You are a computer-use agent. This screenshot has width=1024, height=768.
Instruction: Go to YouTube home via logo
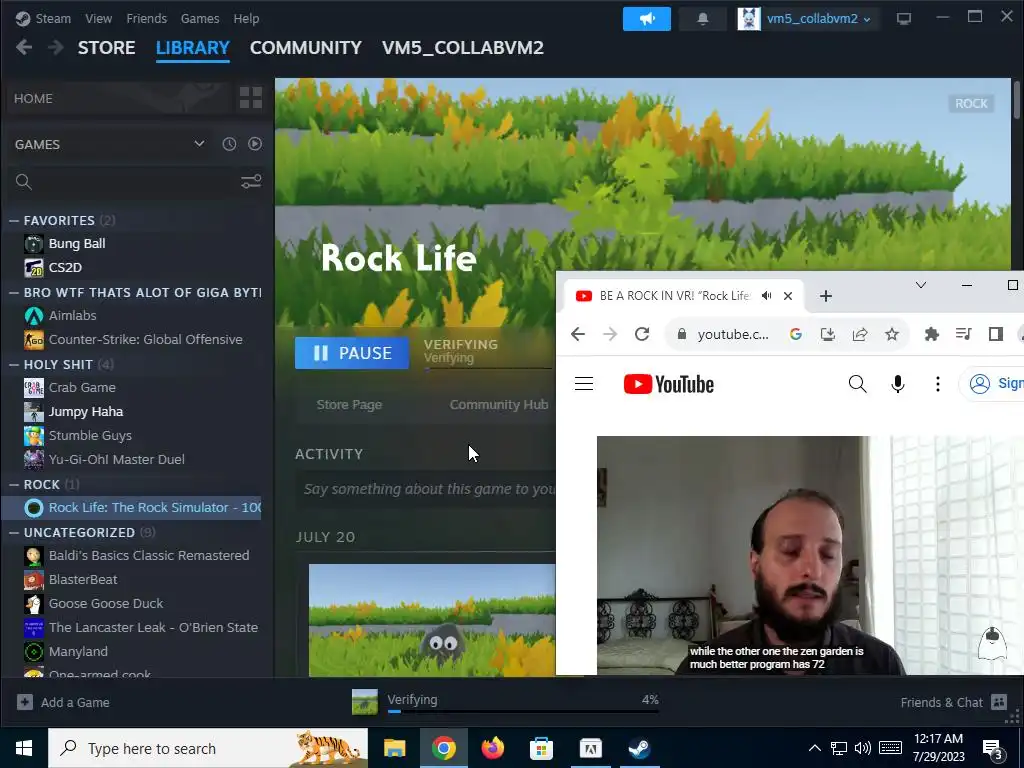669,384
